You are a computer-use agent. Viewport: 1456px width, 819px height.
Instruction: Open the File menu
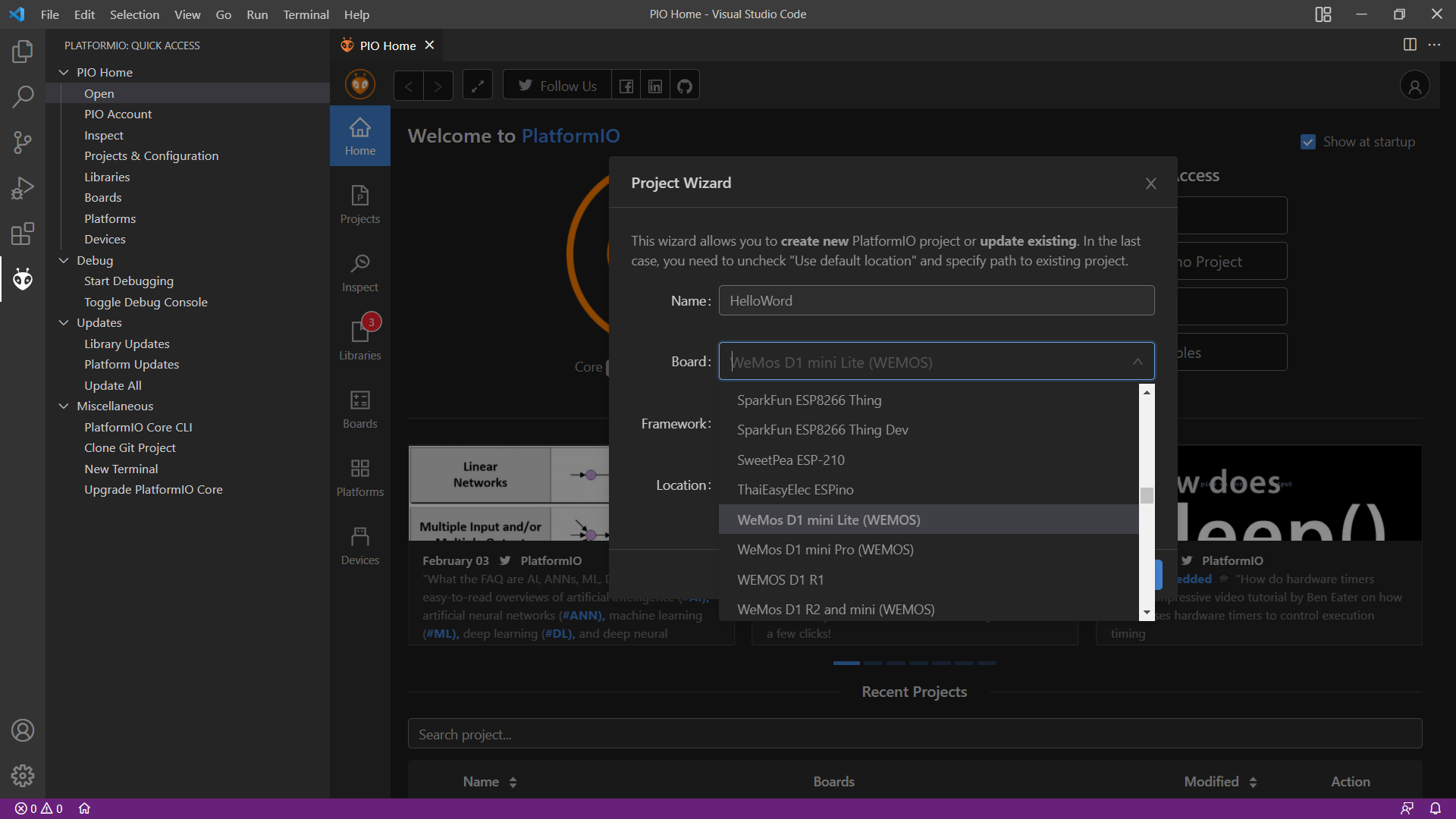[x=50, y=14]
